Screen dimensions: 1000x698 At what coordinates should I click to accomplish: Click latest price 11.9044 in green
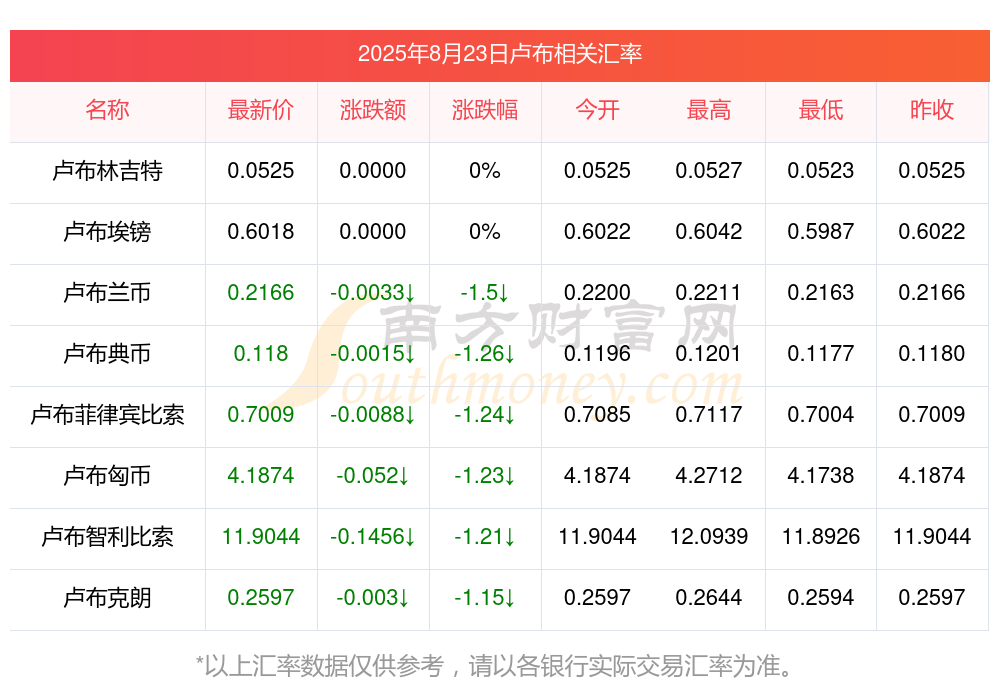click(261, 537)
